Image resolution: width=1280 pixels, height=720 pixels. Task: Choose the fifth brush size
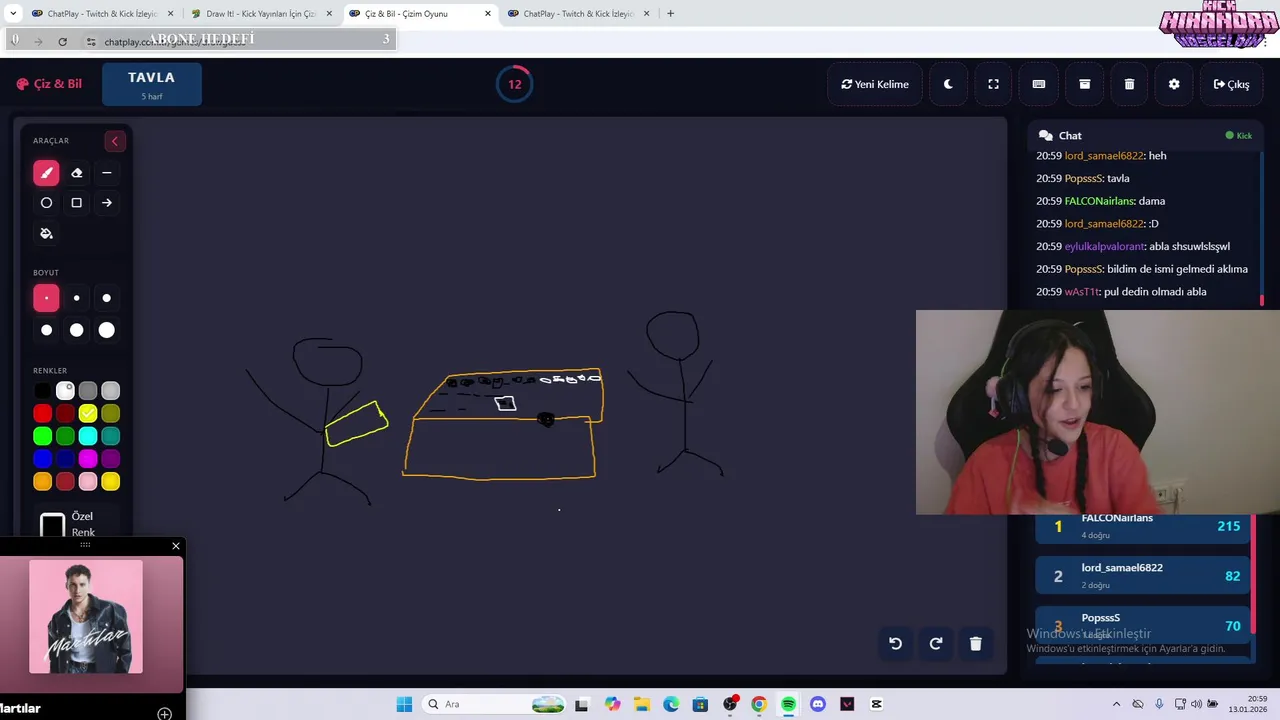(76, 330)
